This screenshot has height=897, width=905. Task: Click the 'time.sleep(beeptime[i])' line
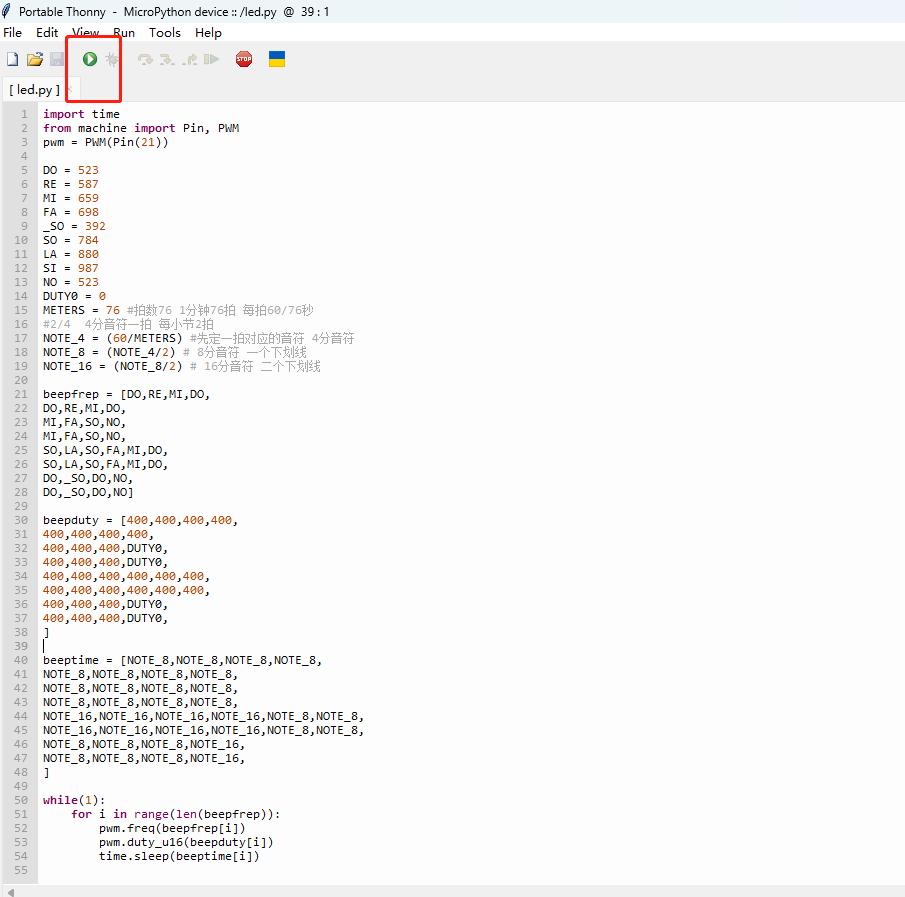tap(179, 856)
